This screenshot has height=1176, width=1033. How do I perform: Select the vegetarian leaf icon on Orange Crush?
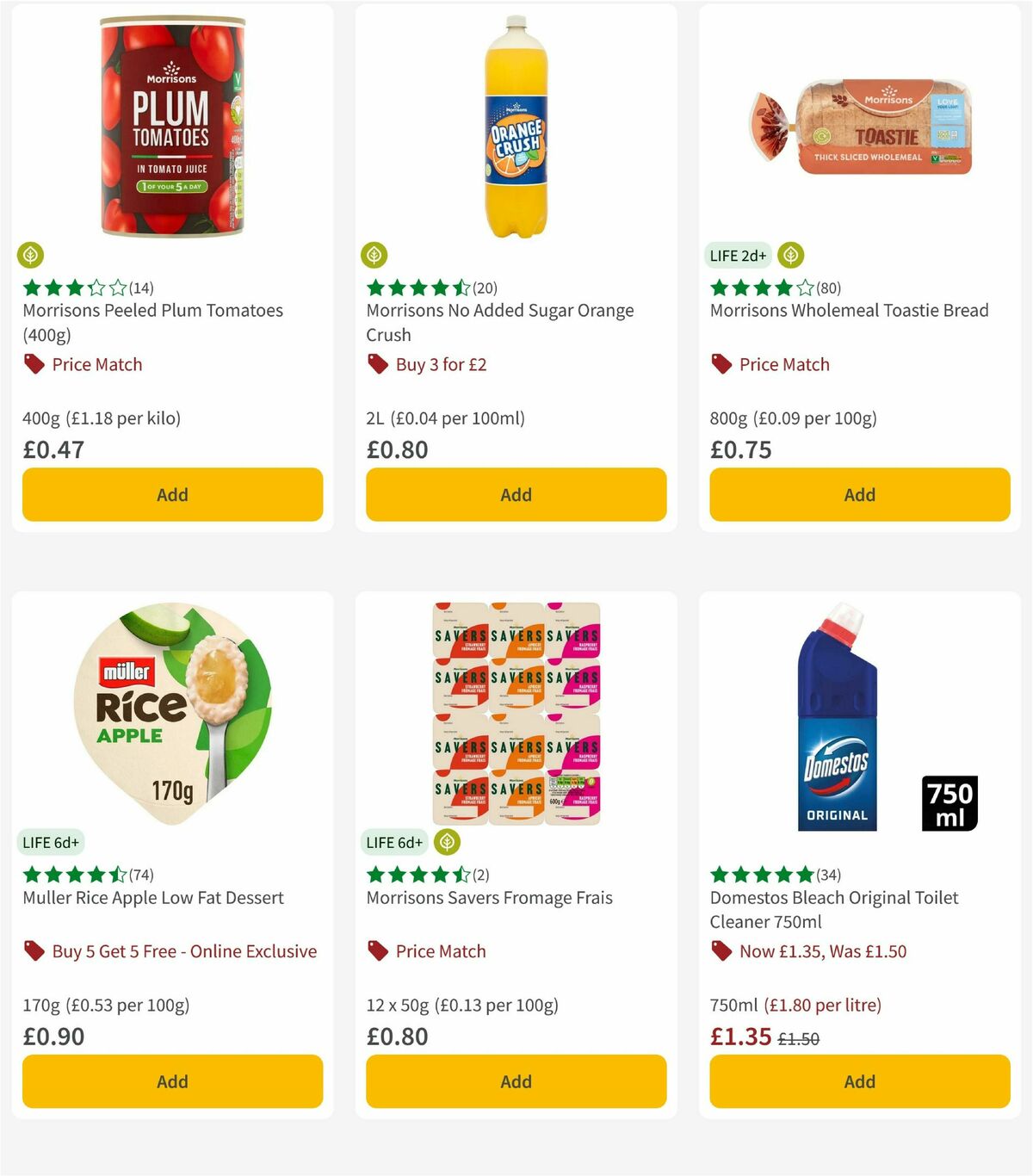tap(375, 255)
